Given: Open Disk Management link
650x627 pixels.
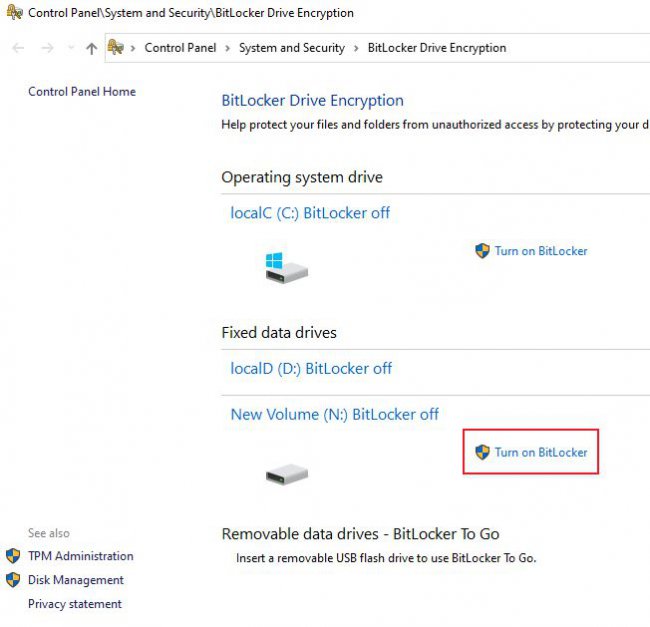Looking at the screenshot, I should tap(76, 580).
